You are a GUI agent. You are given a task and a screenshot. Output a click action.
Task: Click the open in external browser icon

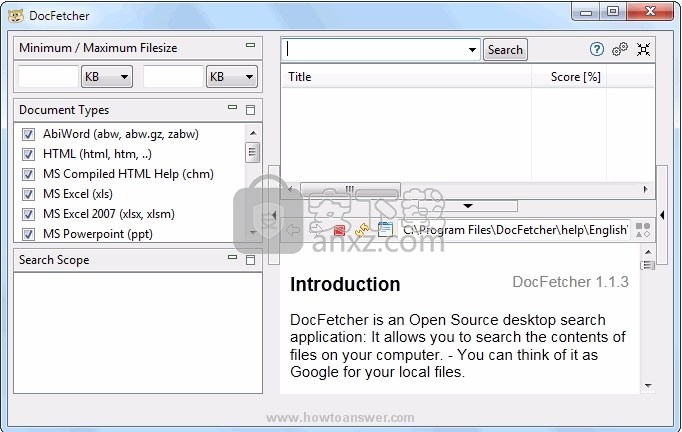click(385, 230)
